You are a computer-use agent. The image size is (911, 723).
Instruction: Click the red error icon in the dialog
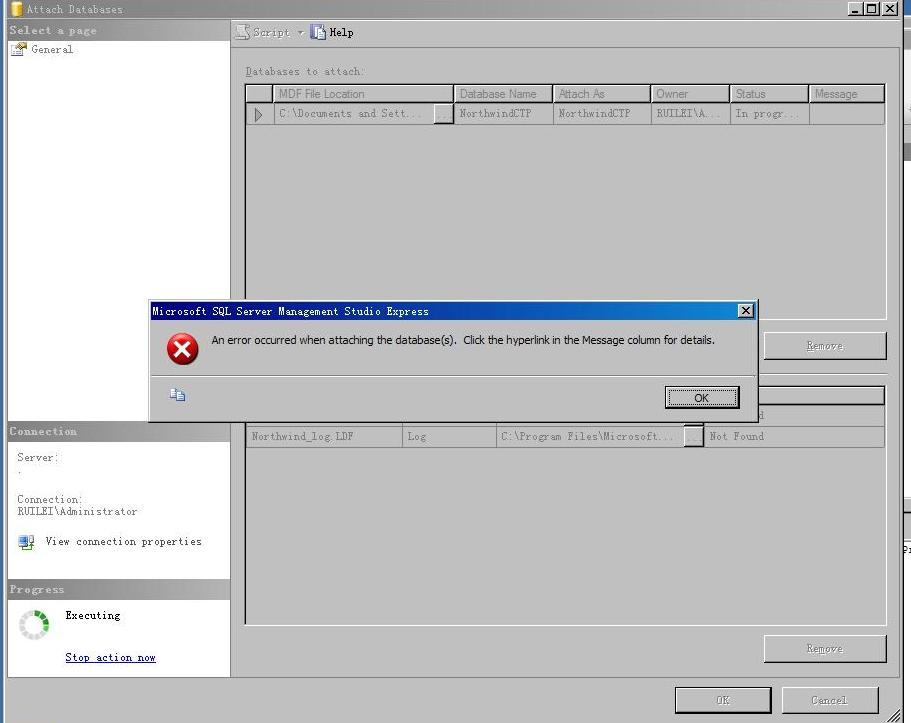[182, 349]
